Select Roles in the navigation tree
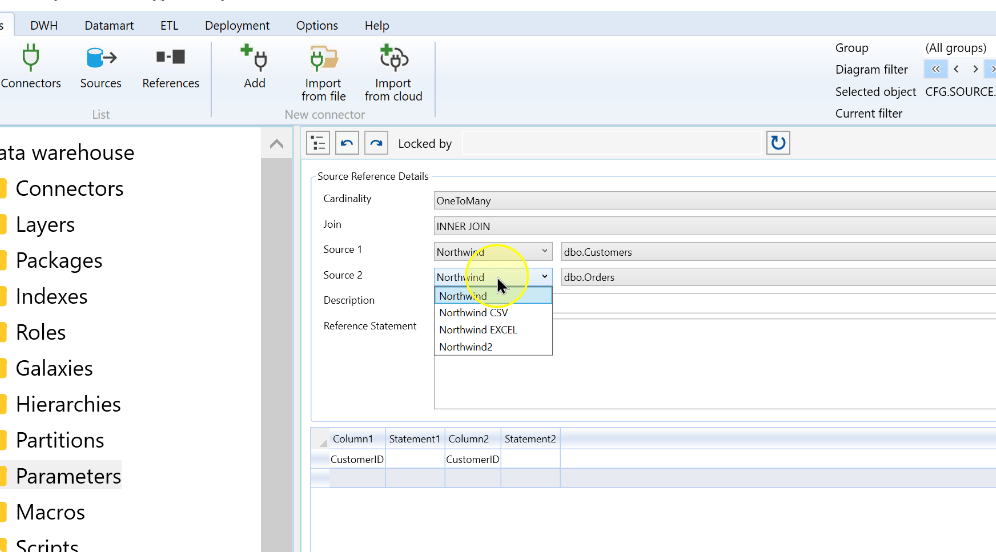The image size is (996, 552). (41, 332)
